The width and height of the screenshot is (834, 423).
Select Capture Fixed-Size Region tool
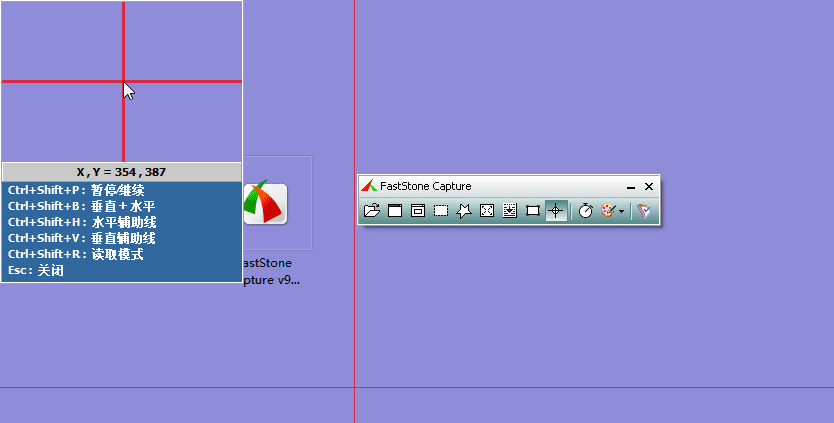tap(532, 211)
